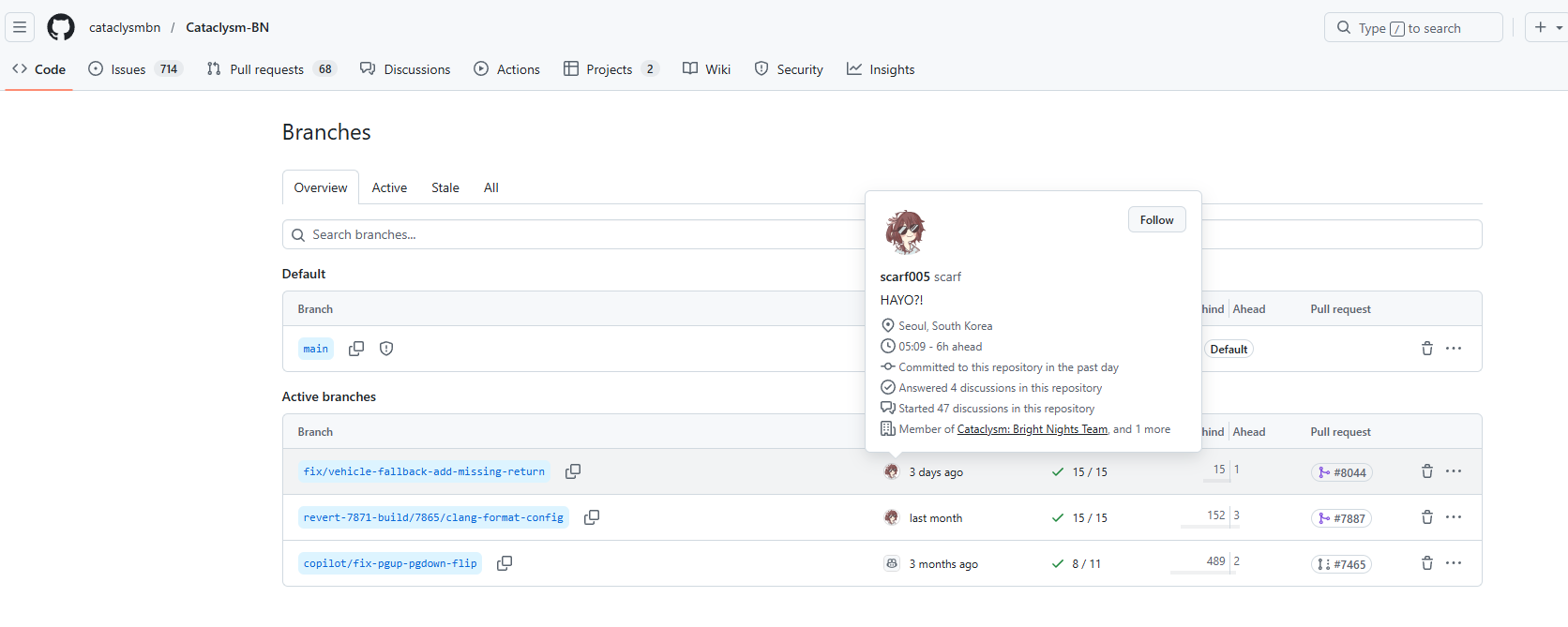The height and width of the screenshot is (627, 1568).
Task: Open more options for main branch
Action: coord(1454,349)
